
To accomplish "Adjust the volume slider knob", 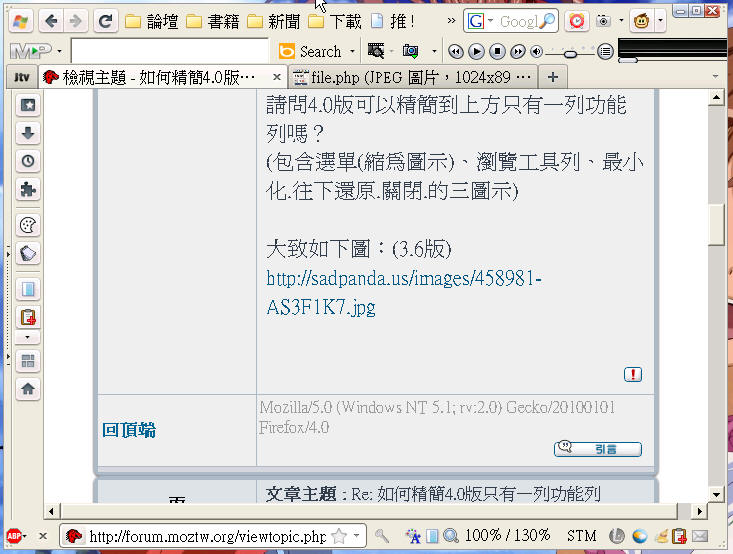I will pos(570,54).
